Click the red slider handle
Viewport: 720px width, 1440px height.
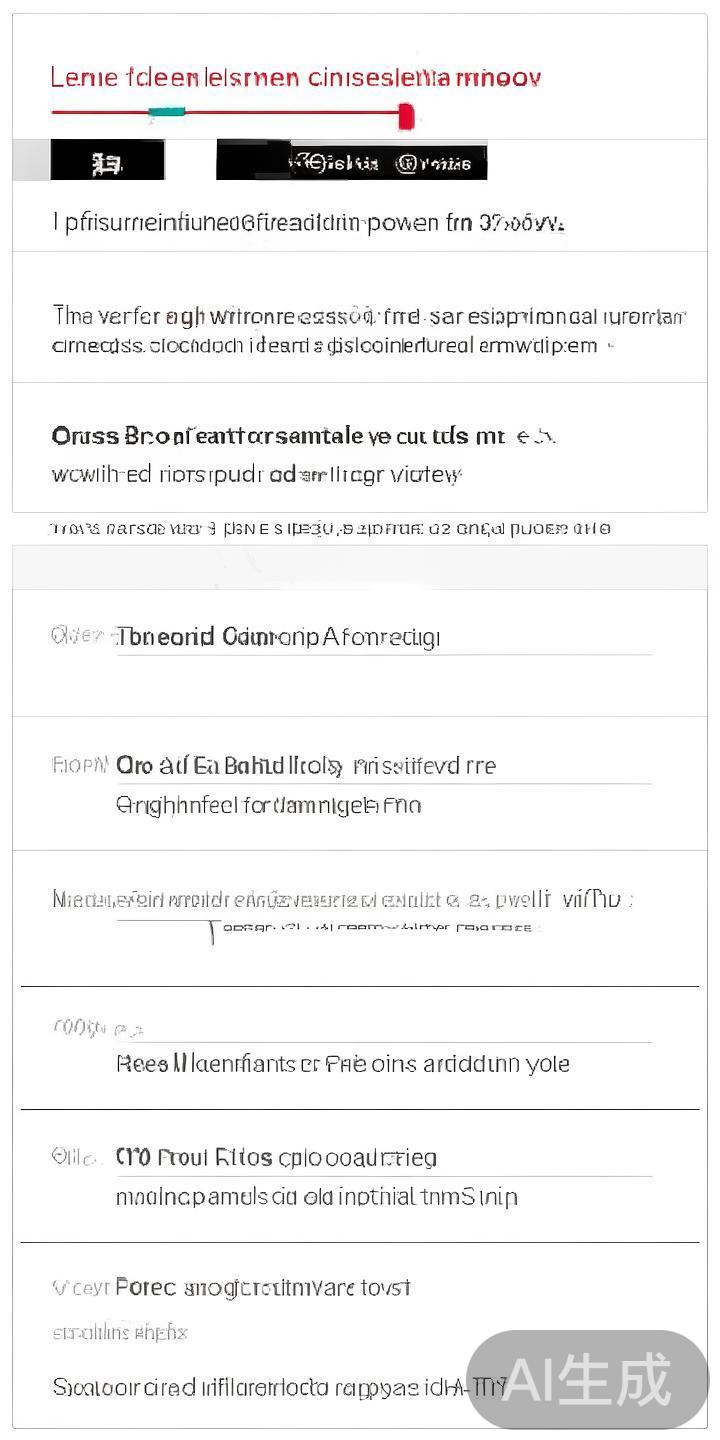(x=406, y=116)
